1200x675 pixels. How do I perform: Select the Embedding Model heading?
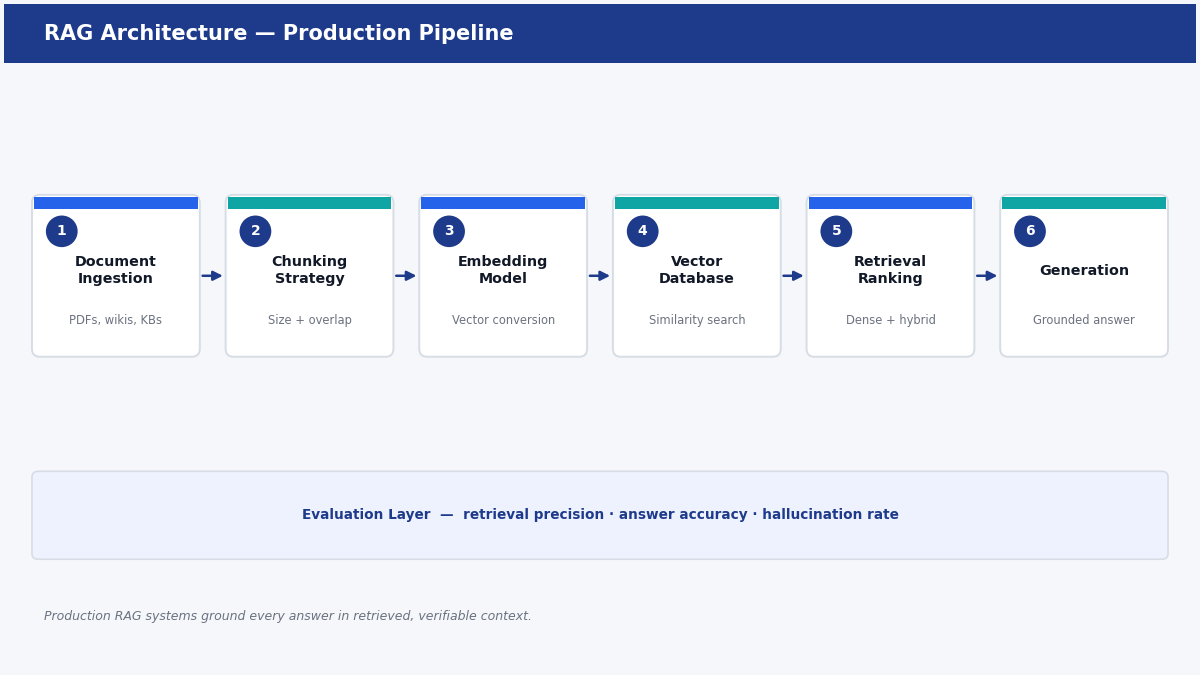(x=503, y=270)
